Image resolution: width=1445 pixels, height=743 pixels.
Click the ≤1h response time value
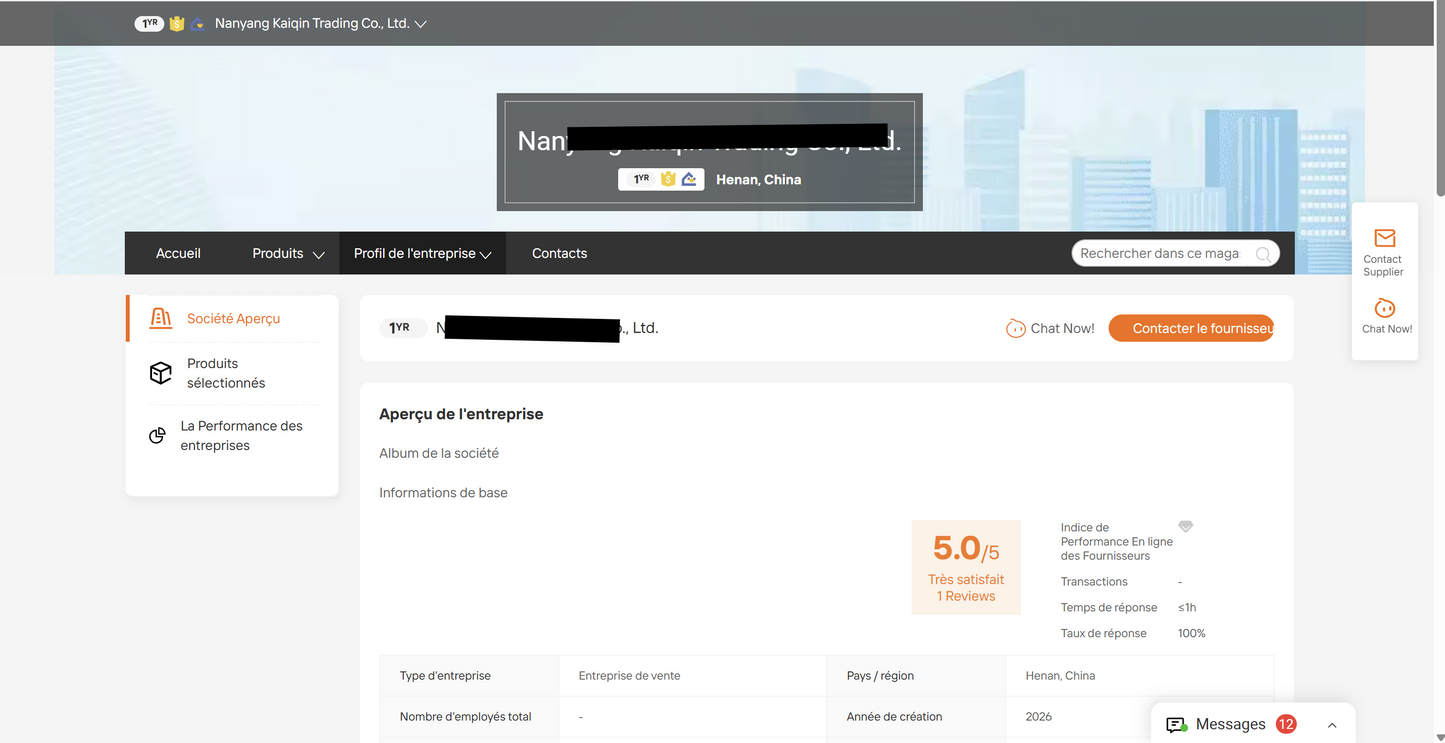1187,608
